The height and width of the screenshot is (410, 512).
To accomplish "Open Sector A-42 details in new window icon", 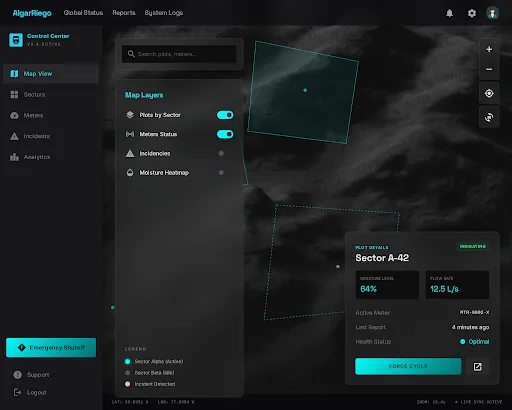I will (477, 367).
